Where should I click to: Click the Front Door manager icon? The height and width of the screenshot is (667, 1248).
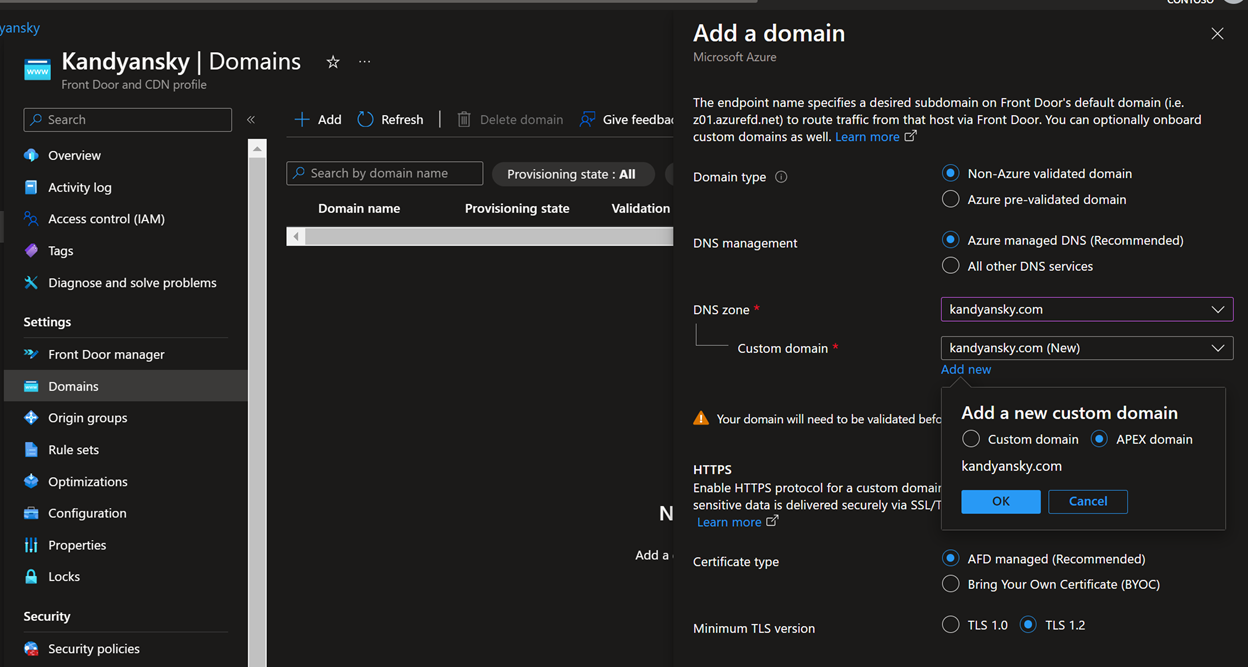pyautogui.click(x=31, y=354)
